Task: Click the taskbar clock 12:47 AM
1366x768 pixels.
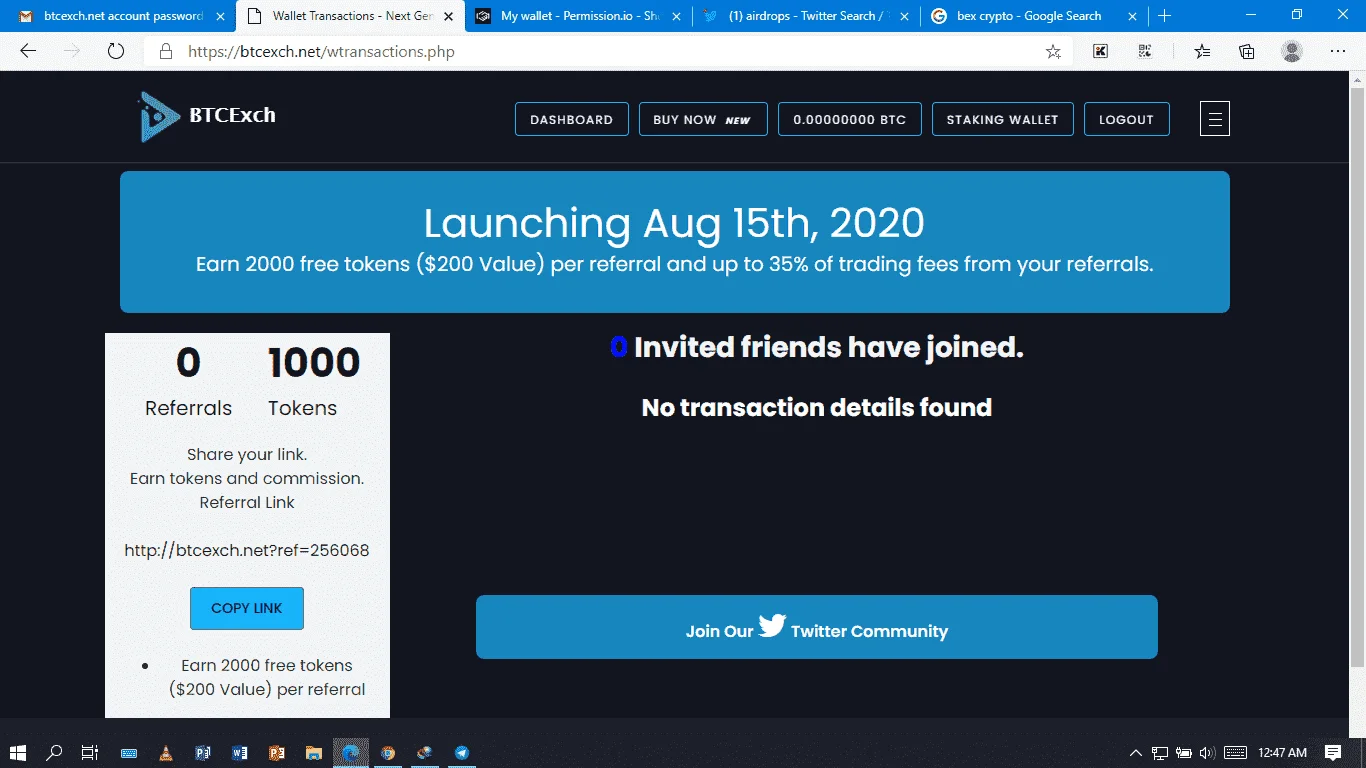Action: (x=1282, y=752)
